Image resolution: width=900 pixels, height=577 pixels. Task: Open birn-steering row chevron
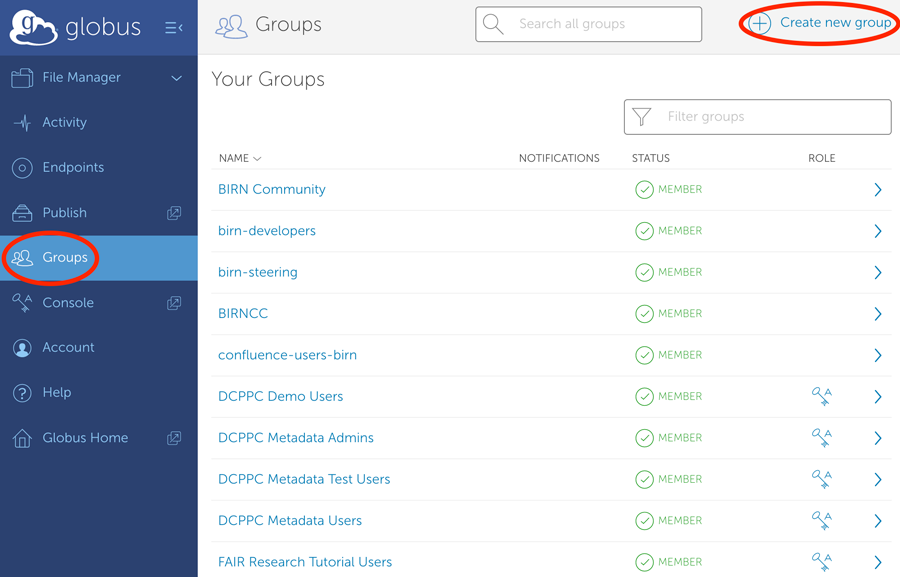point(878,272)
